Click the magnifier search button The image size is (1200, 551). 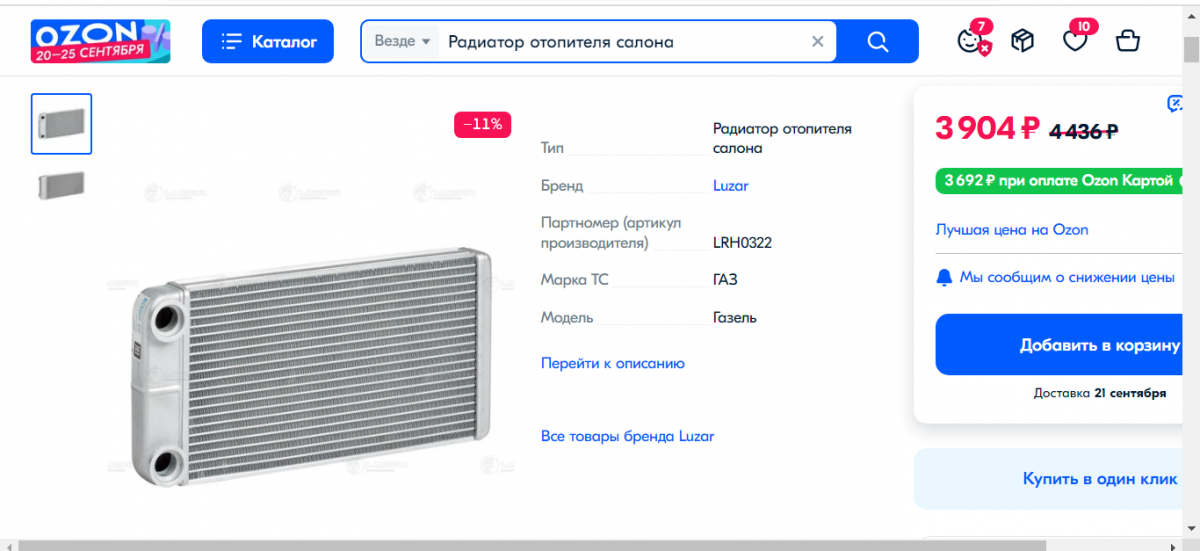877,41
